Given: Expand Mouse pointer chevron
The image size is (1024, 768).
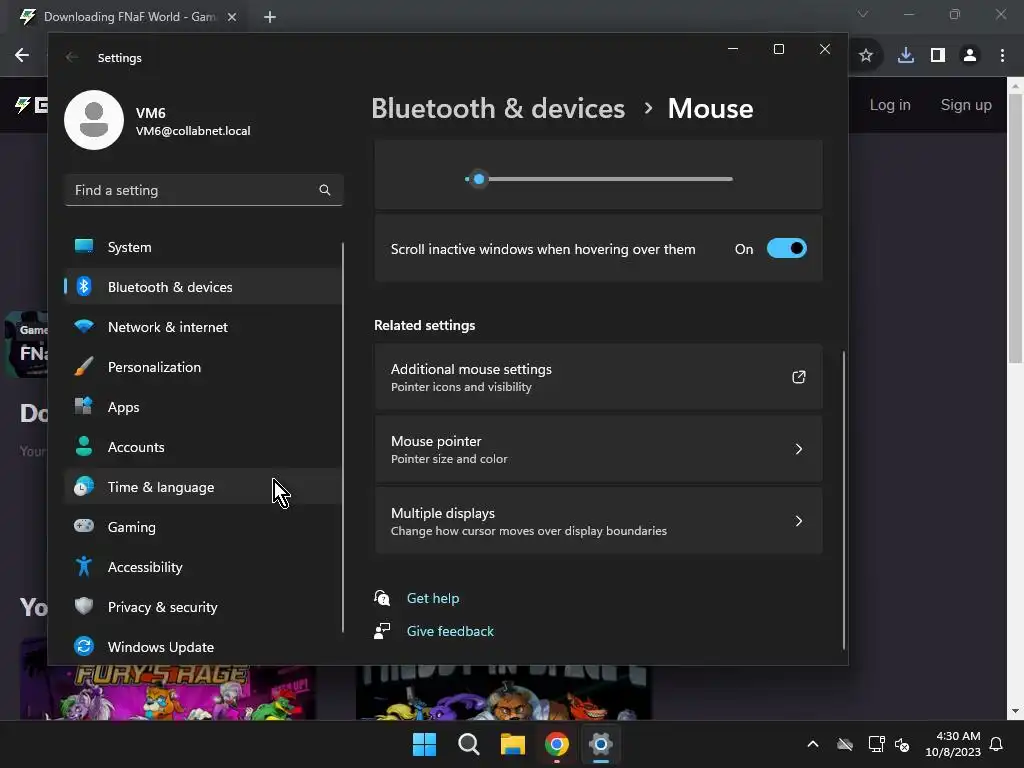Looking at the screenshot, I should (798, 449).
